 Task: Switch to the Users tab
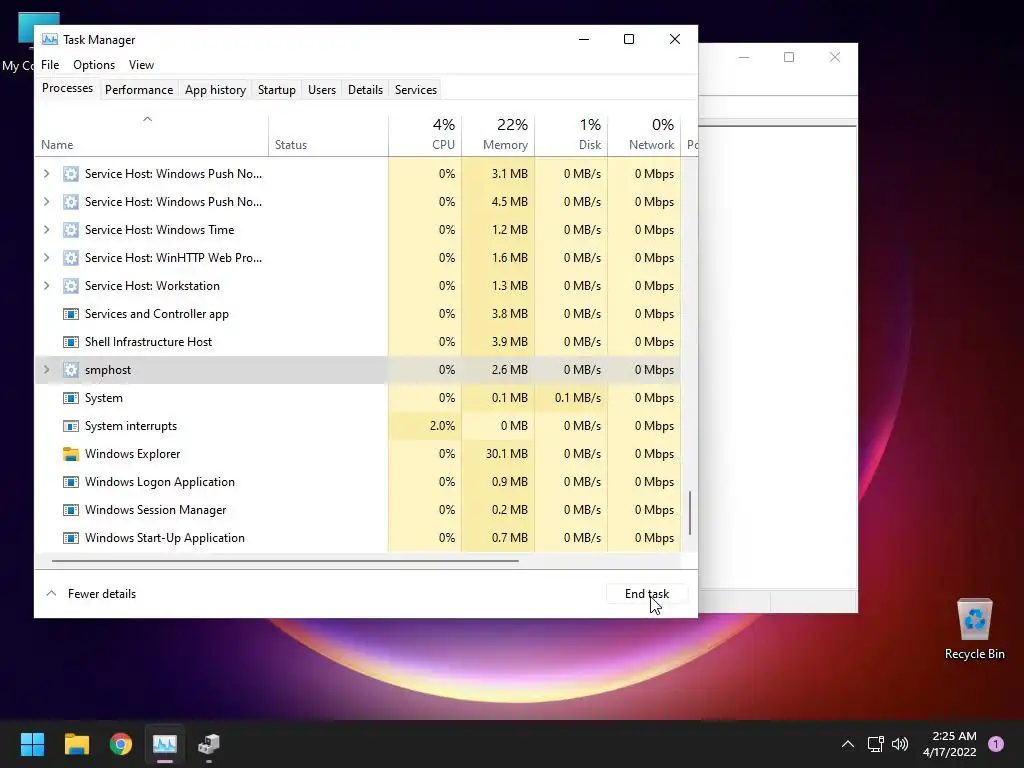click(321, 89)
